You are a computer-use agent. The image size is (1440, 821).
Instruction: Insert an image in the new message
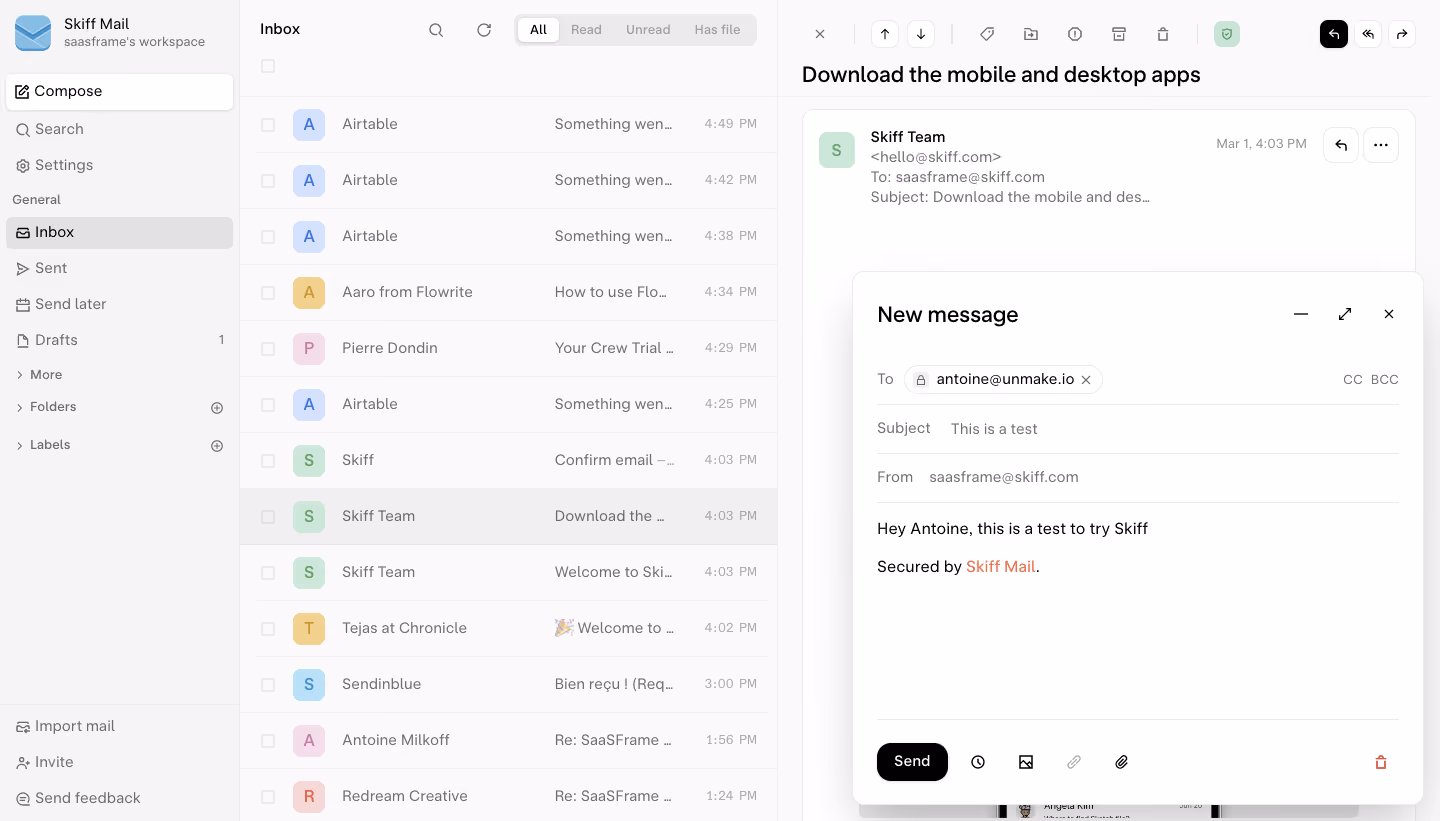(x=1026, y=762)
